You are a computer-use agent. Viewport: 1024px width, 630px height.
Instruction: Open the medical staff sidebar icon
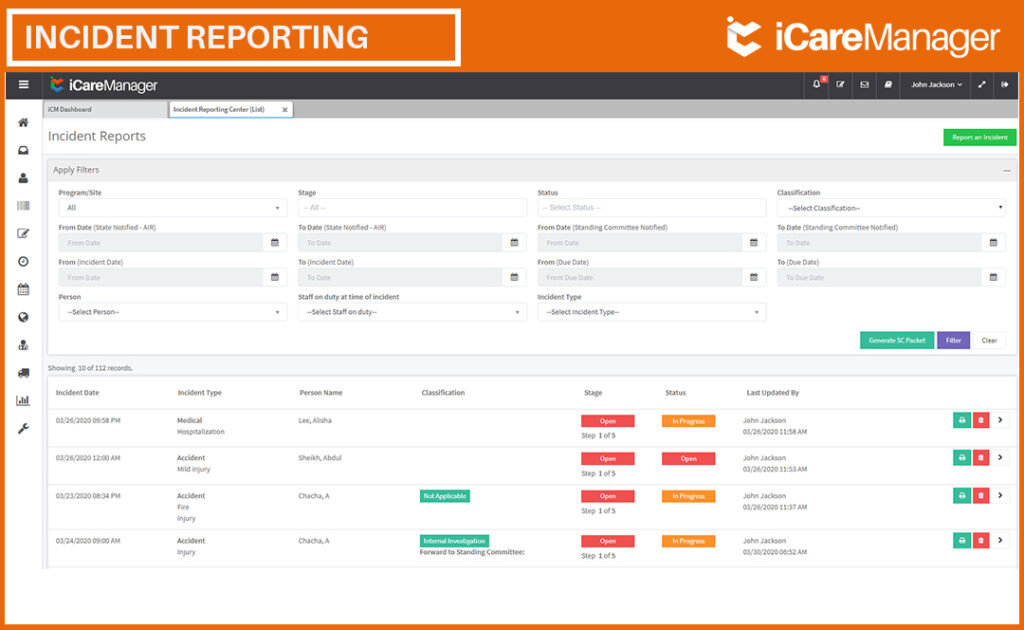point(24,345)
